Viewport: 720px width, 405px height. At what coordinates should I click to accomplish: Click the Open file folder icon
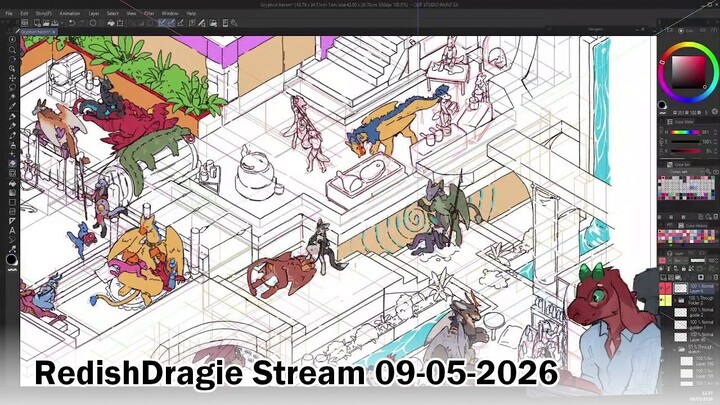coord(46,23)
